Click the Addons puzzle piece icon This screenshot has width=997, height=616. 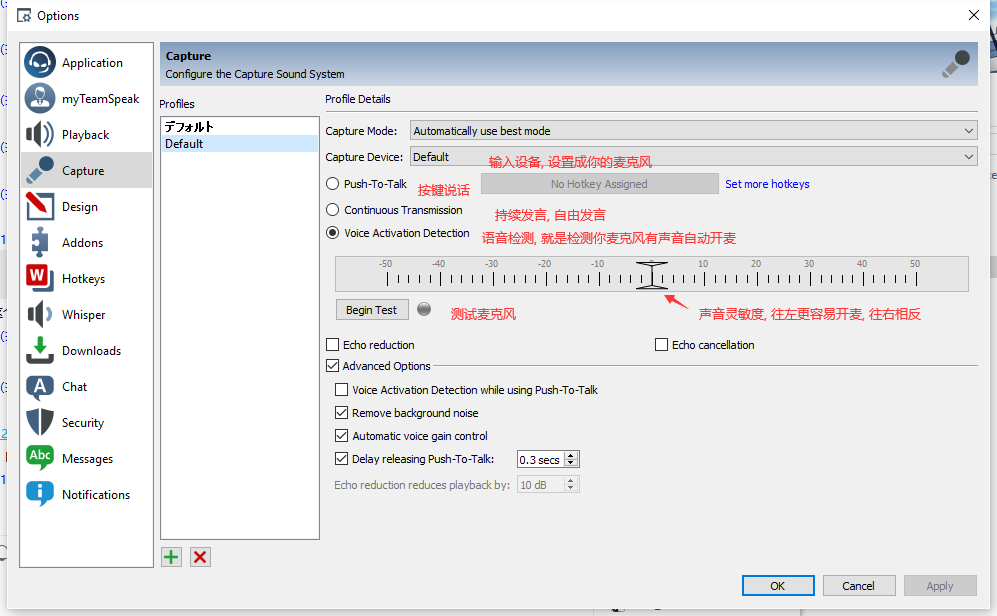[39, 242]
